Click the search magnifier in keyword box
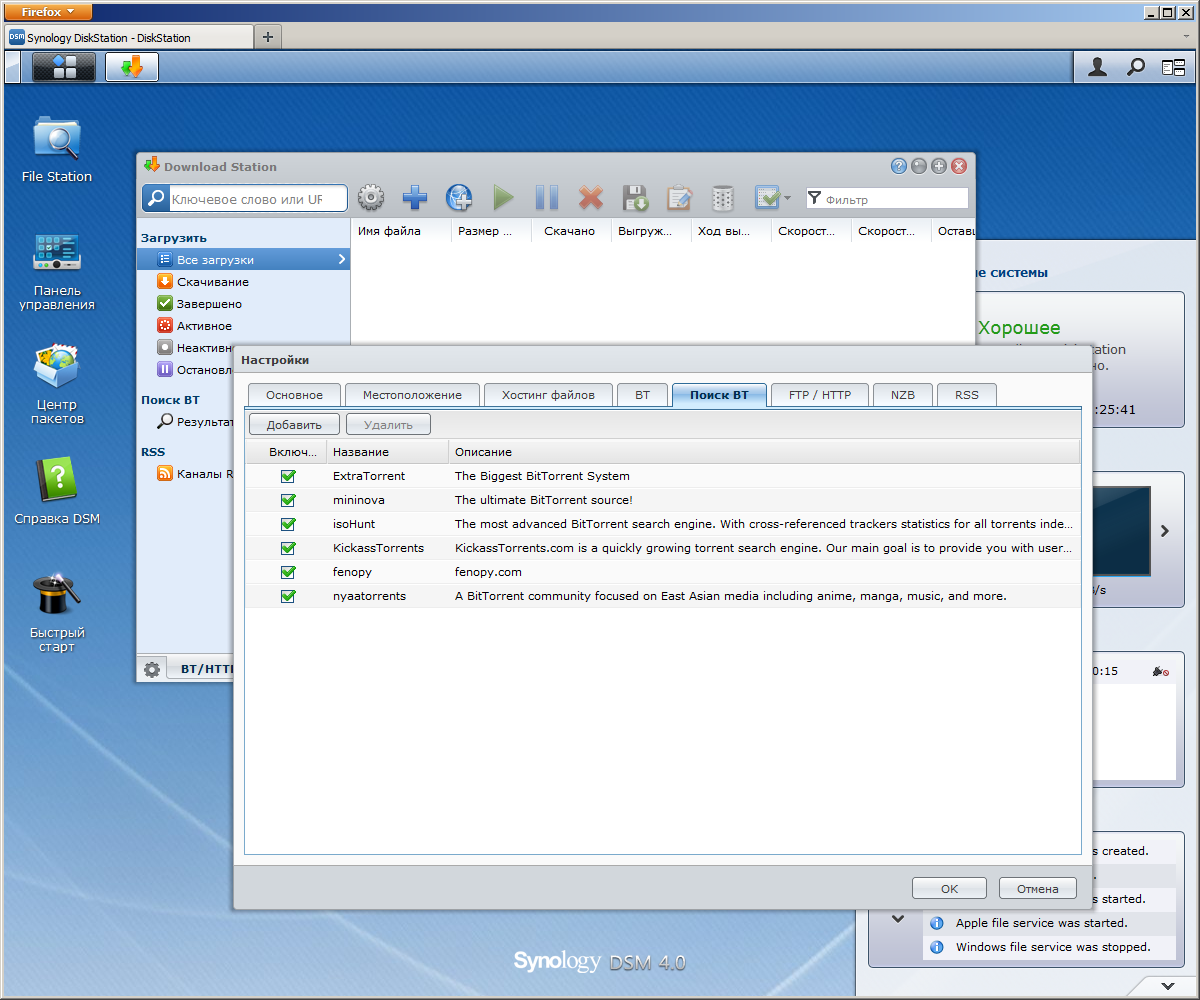 click(x=156, y=199)
